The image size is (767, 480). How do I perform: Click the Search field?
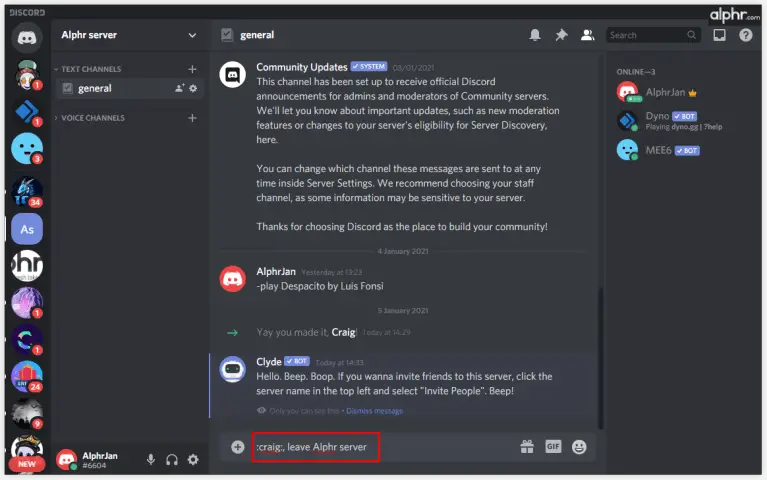click(x=653, y=35)
